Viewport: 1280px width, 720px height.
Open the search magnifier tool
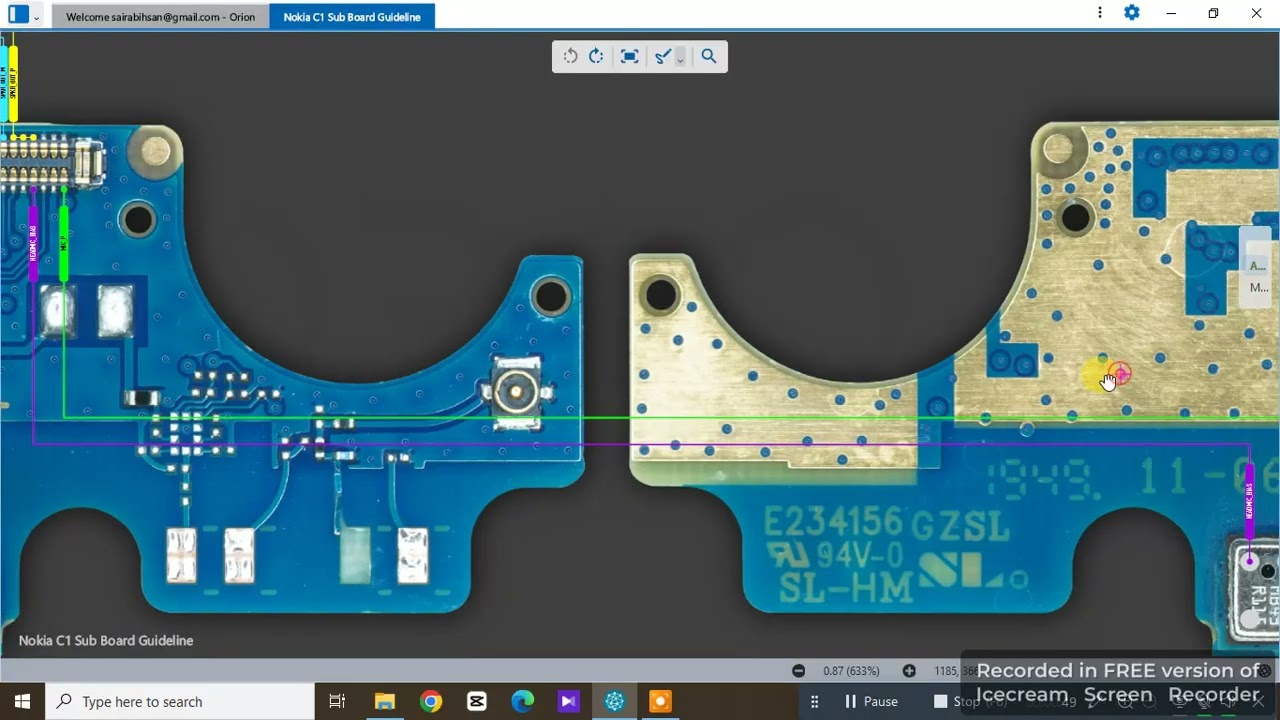point(709,56)
